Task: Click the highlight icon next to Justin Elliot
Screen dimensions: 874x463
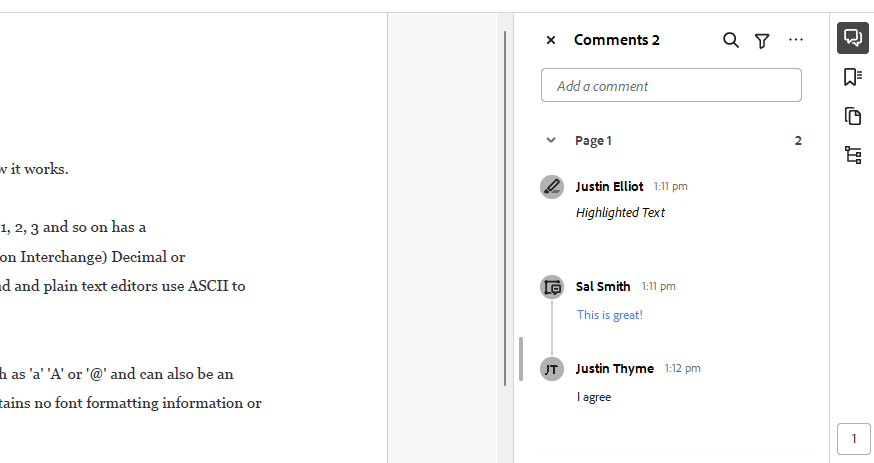Action: (x=552, y=187)
